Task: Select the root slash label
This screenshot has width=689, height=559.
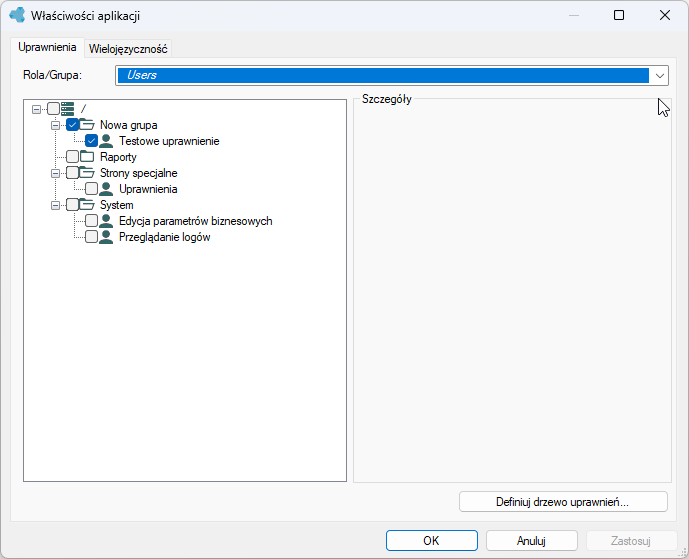Action: [83, 109]
